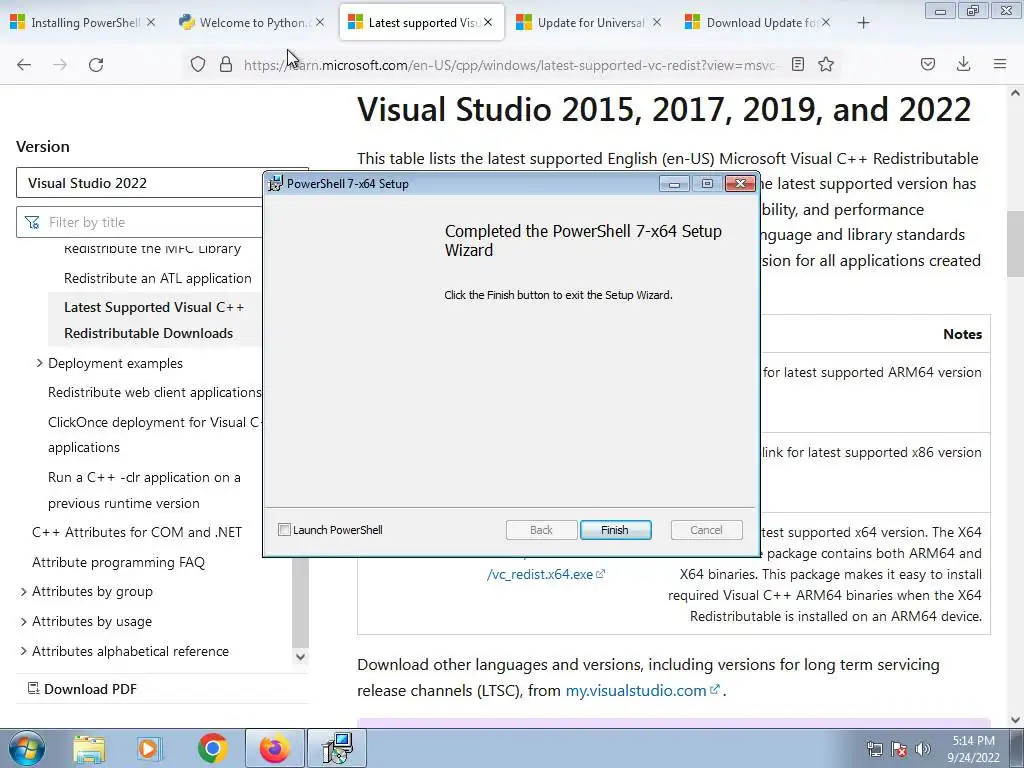The image size is (1024, 768).
Task: Open Redistribute web client applications topic
Action: point(155,392)
